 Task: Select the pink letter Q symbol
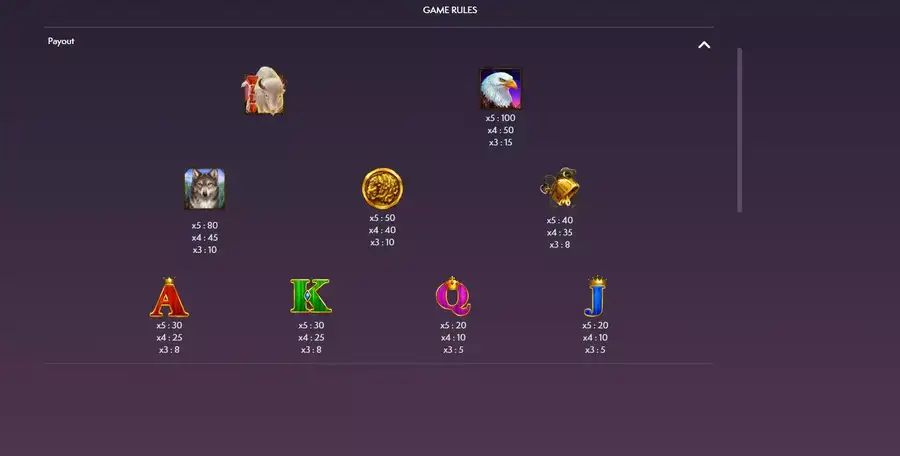(453, 296)
